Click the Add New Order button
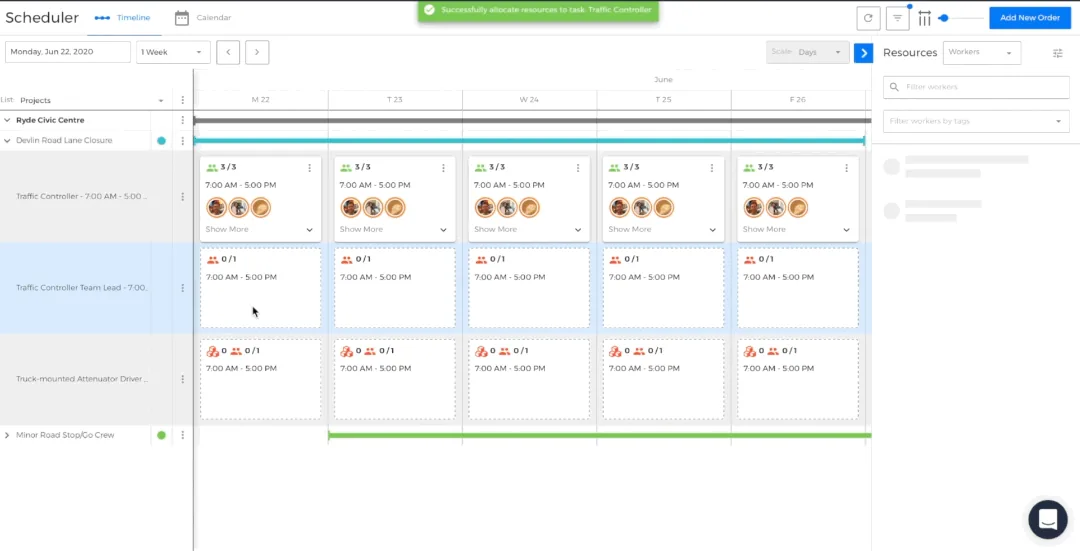Image resolution: width=1080 pixels, height=551 pixels. [1030, 18]
